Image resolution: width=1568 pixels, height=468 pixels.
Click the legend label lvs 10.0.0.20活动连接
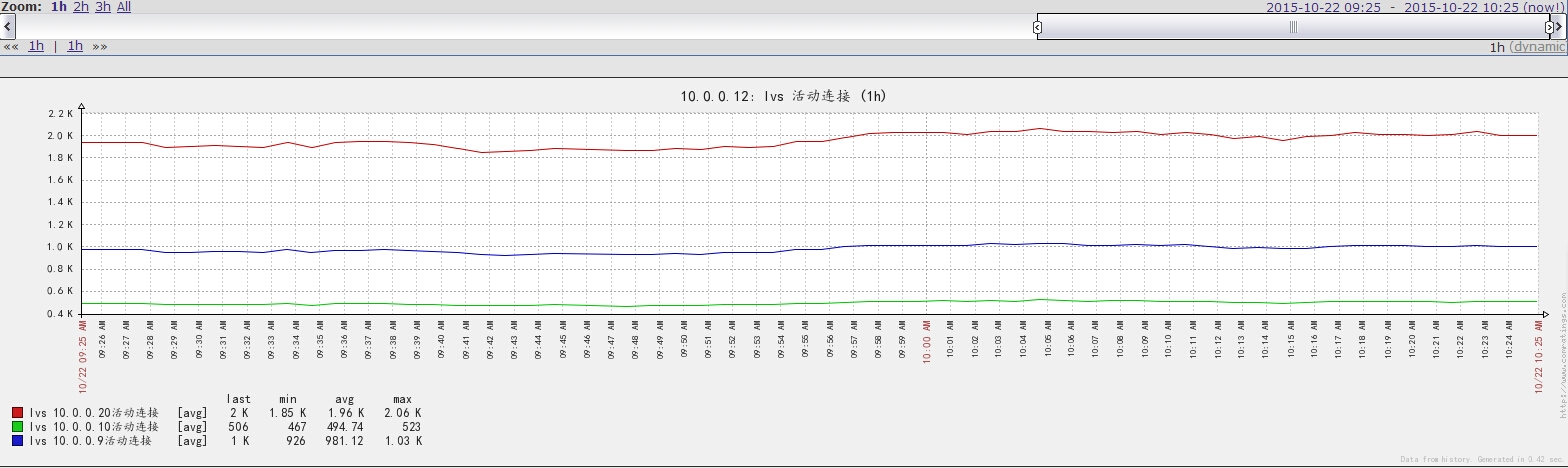click(94, 412)
